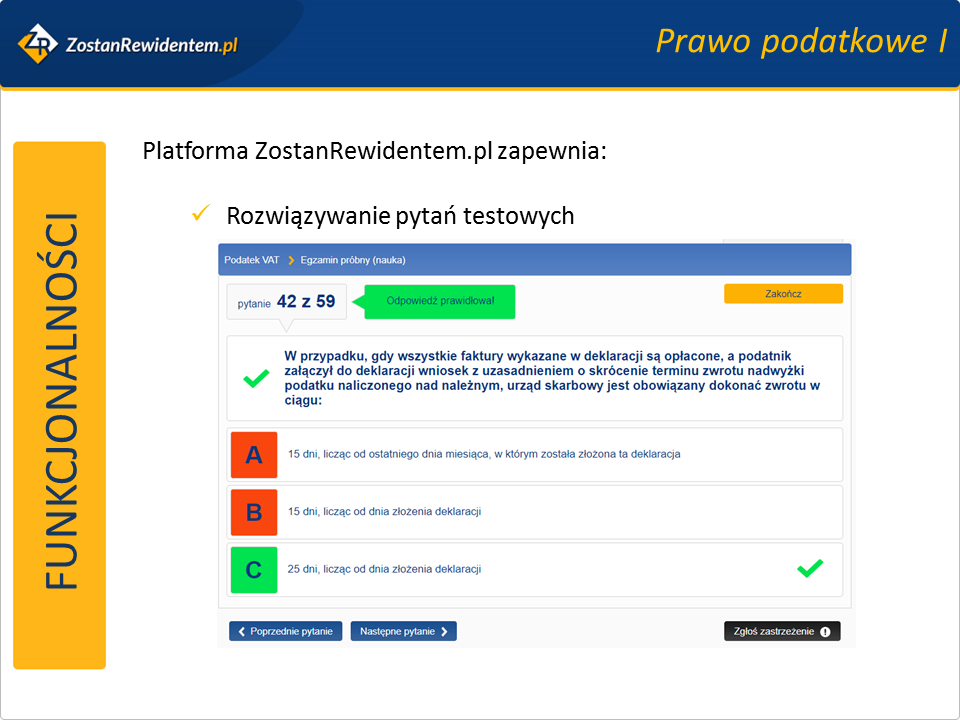Open the Podatek VAT breadcrumb
This screenshot has width=960, height=720.
[x=253, y=260]
